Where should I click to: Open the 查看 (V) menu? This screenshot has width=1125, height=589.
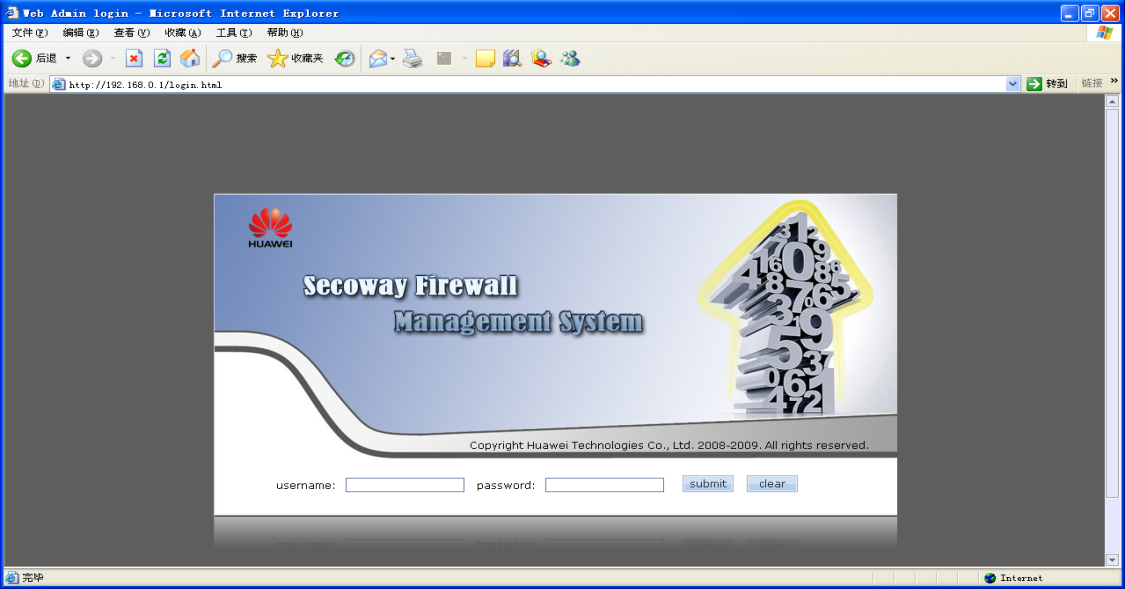pyautogui.click(x=131, y=33)
